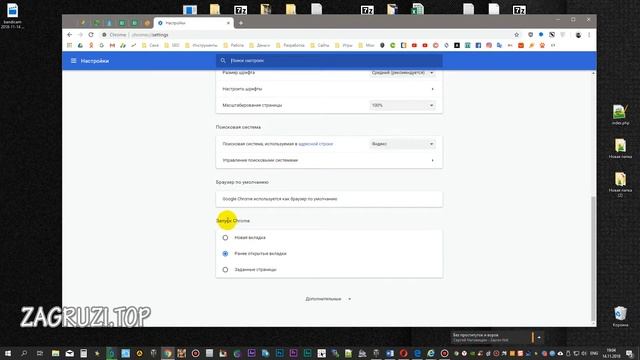Screen dimensions: 640x360
Task: Click the search magnifier in settings bar
Action: click(x=223, y=60)
